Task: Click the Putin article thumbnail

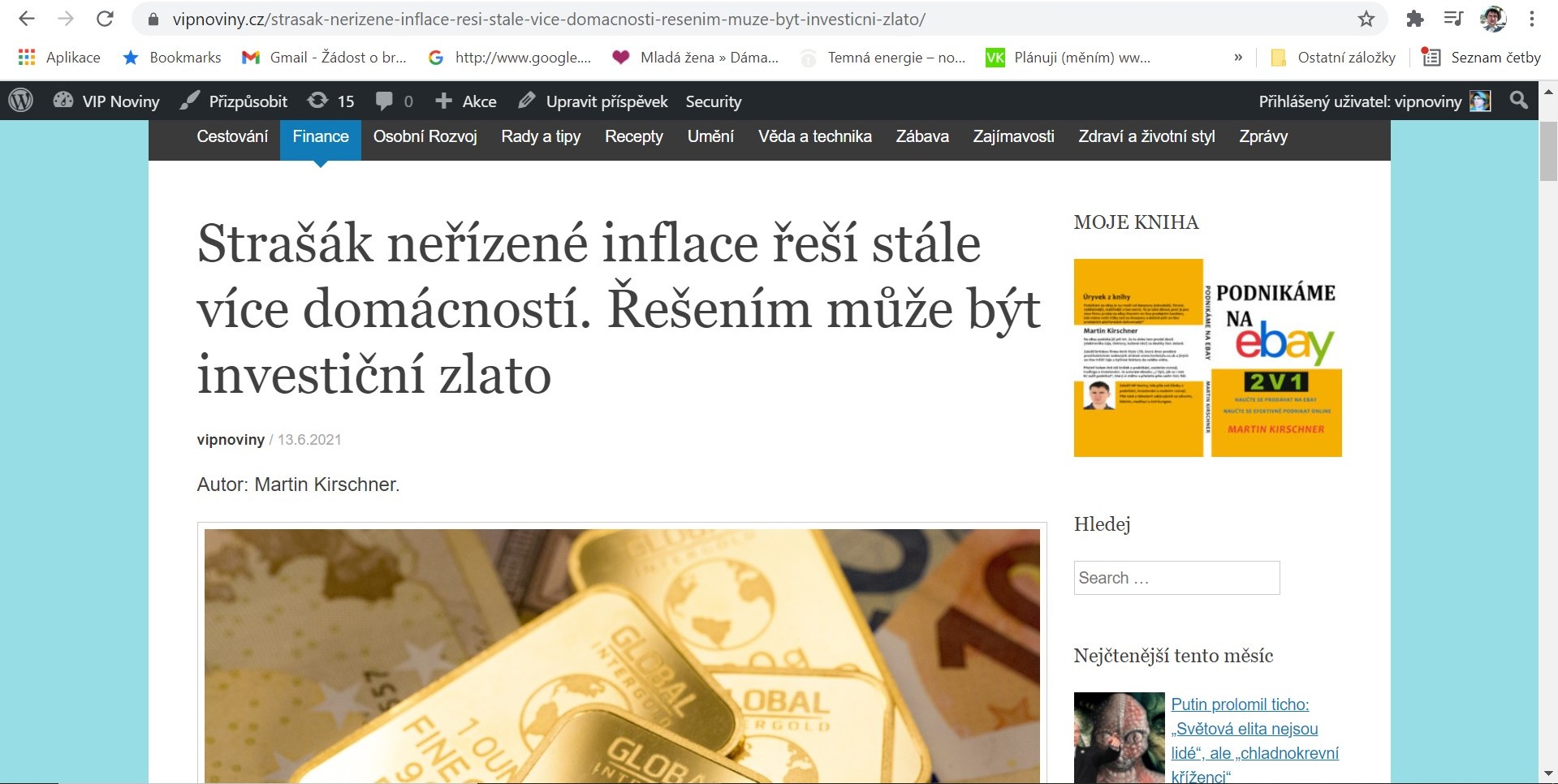Action: (x=1119, y=738)
